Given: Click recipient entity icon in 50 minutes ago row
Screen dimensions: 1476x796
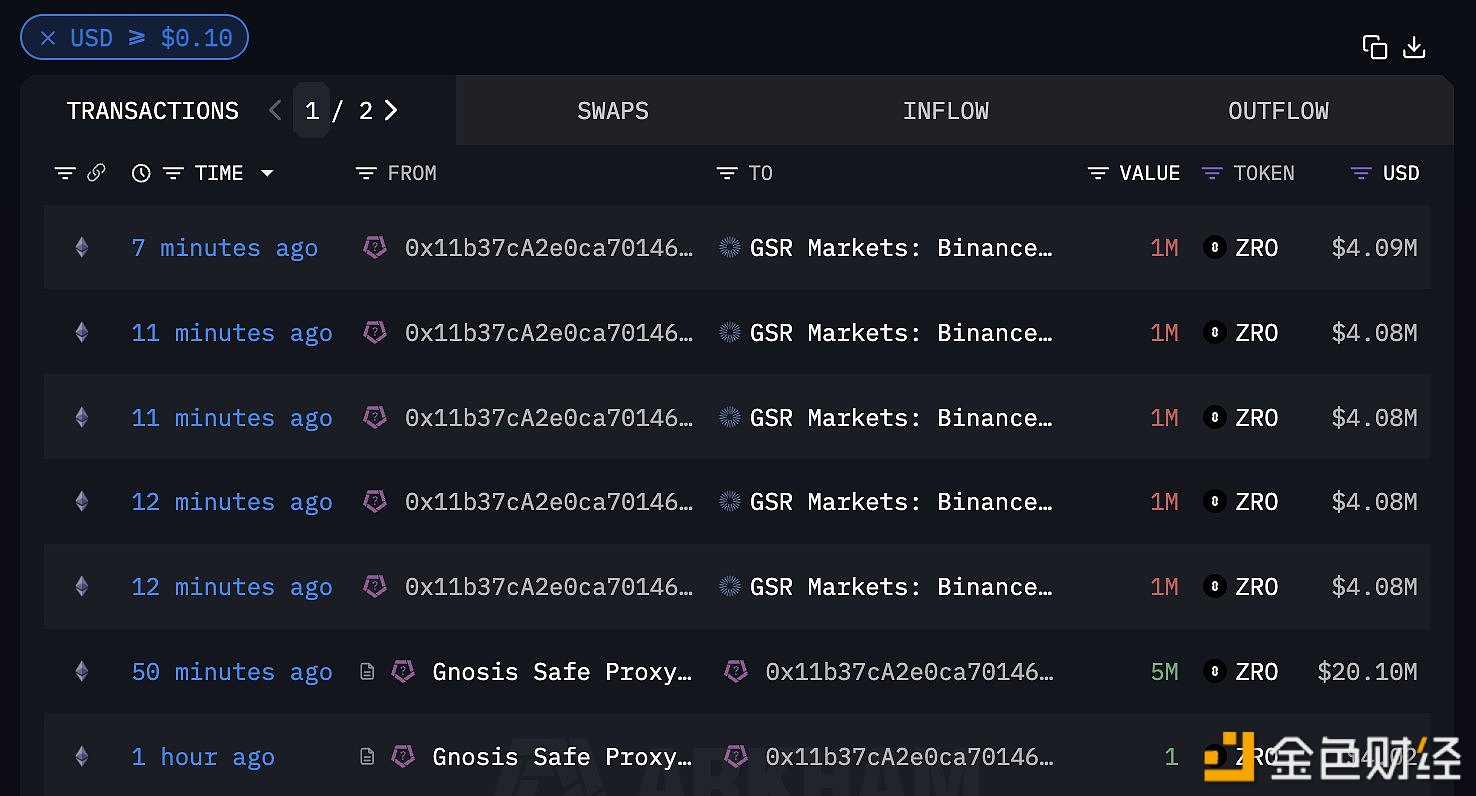Looking at the screenshot, I should point(736,672).
